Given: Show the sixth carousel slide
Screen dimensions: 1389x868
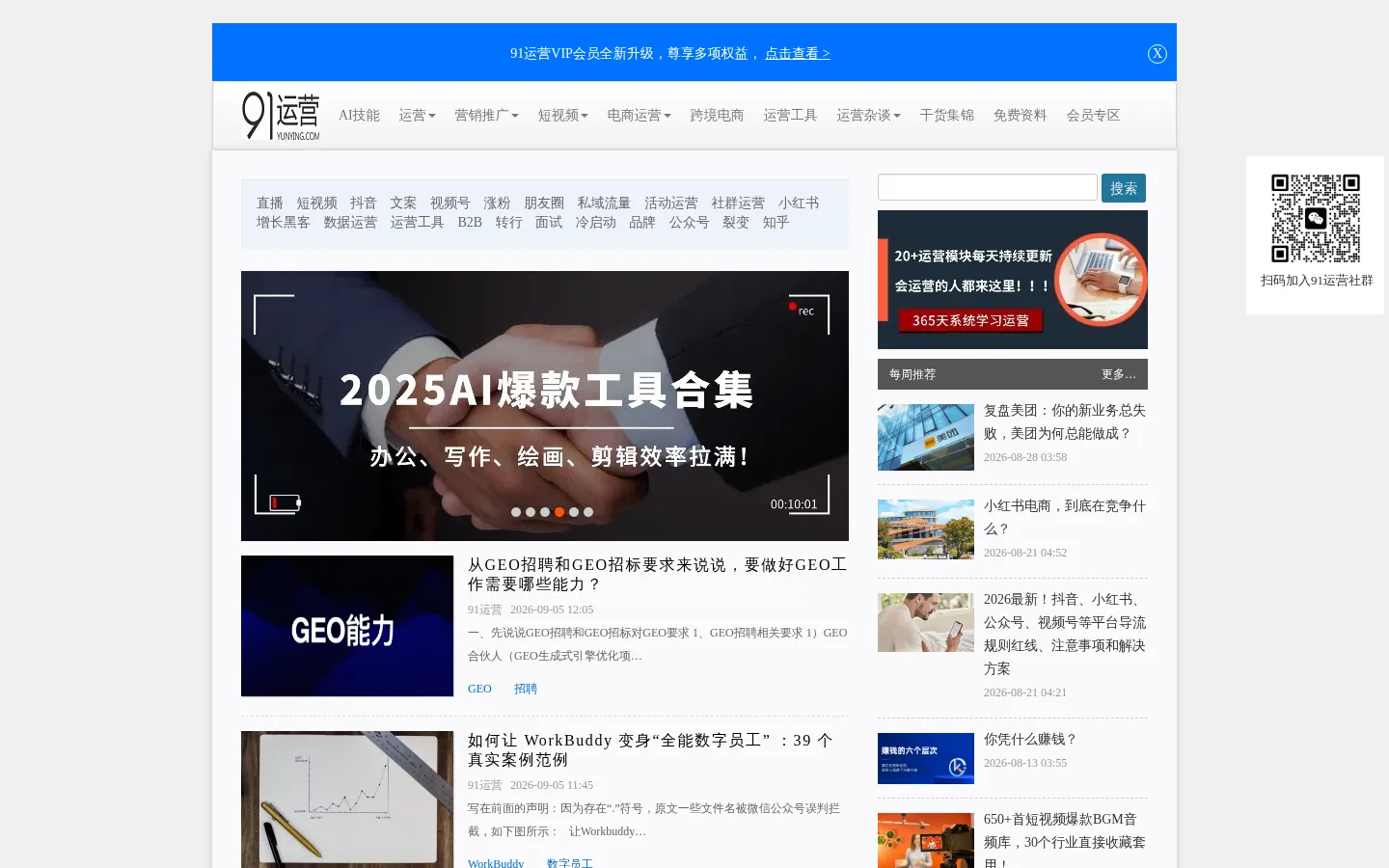Looking at the screenshot, I should click(588, 512).
